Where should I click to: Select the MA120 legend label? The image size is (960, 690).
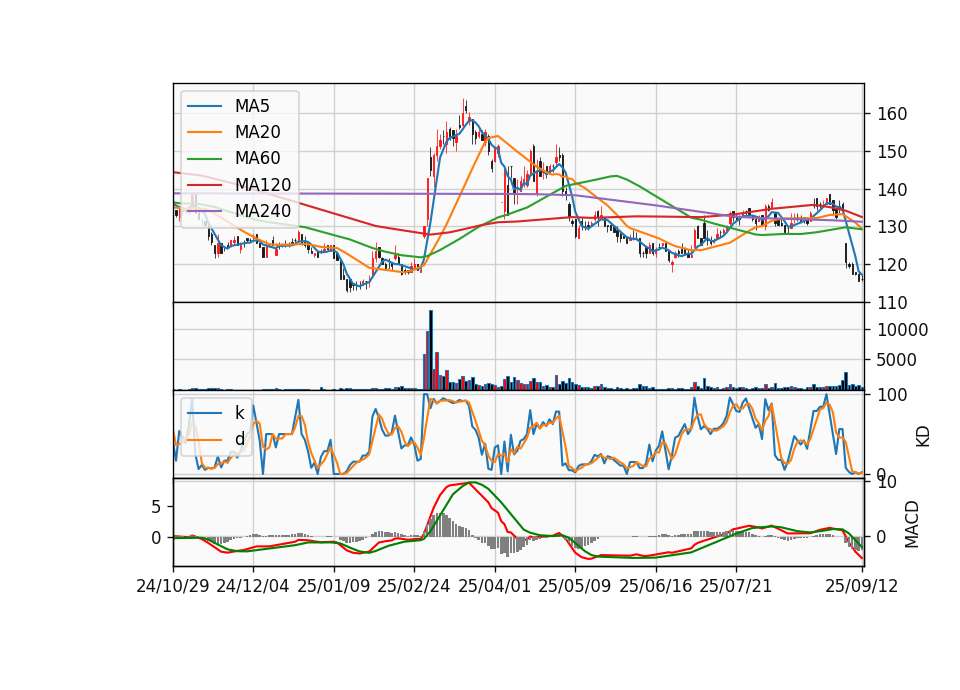pos(263,185)
